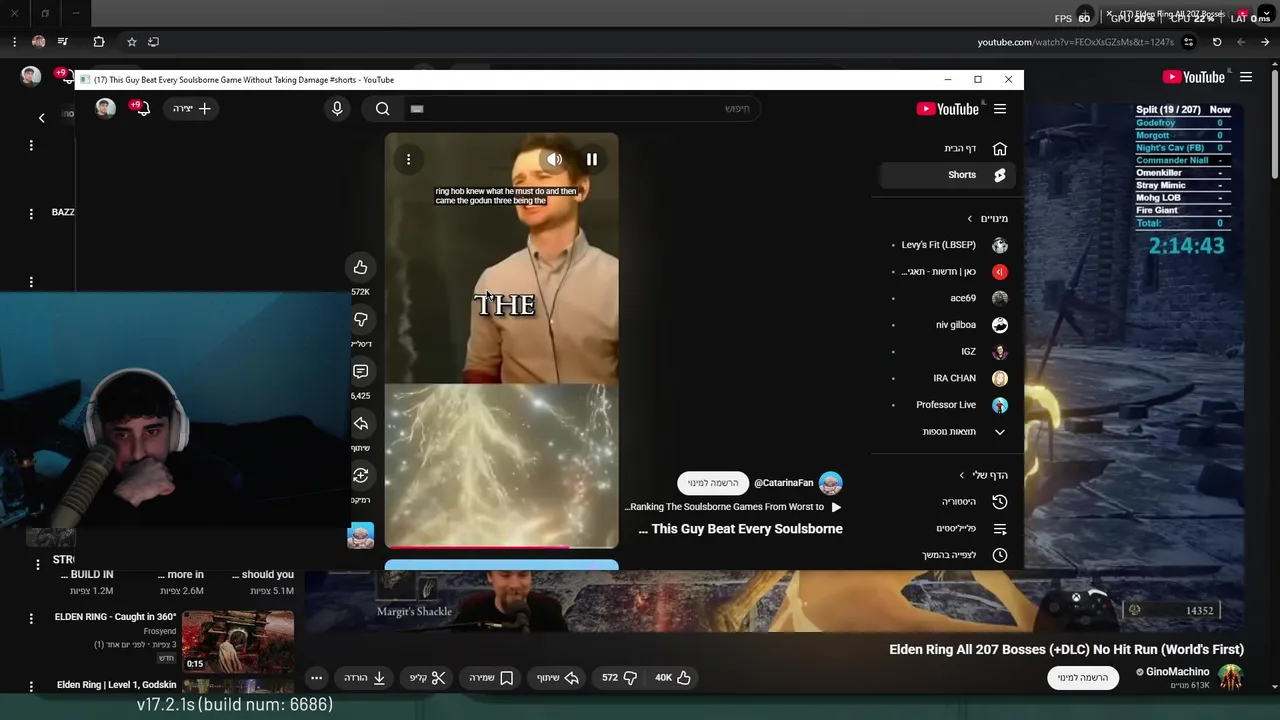This screenshot has width=1280, height=720.
Task: Open the main window's YouTube hamburger menu
Action: 1246,77
